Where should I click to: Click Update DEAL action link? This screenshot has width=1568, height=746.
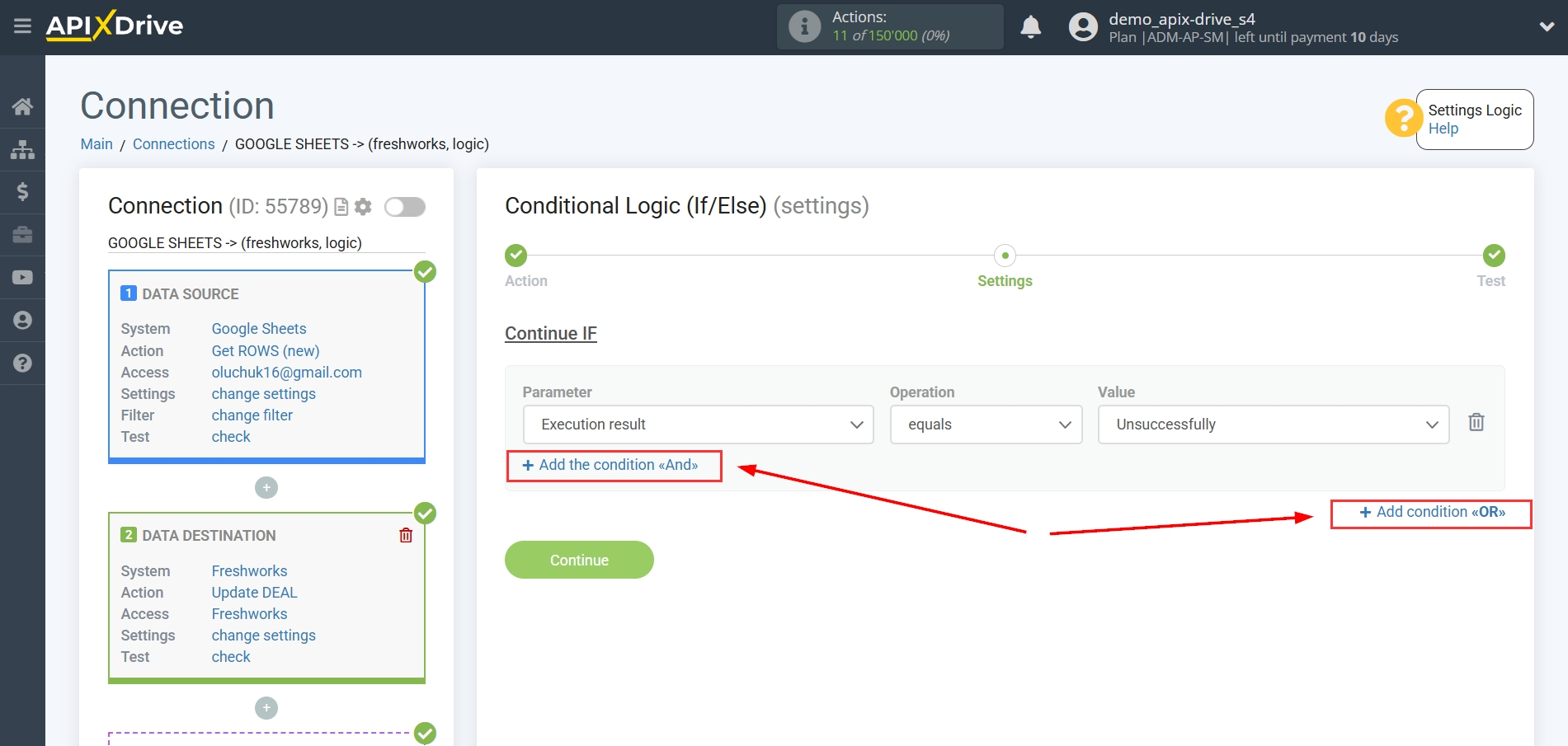tap(255, 593)
